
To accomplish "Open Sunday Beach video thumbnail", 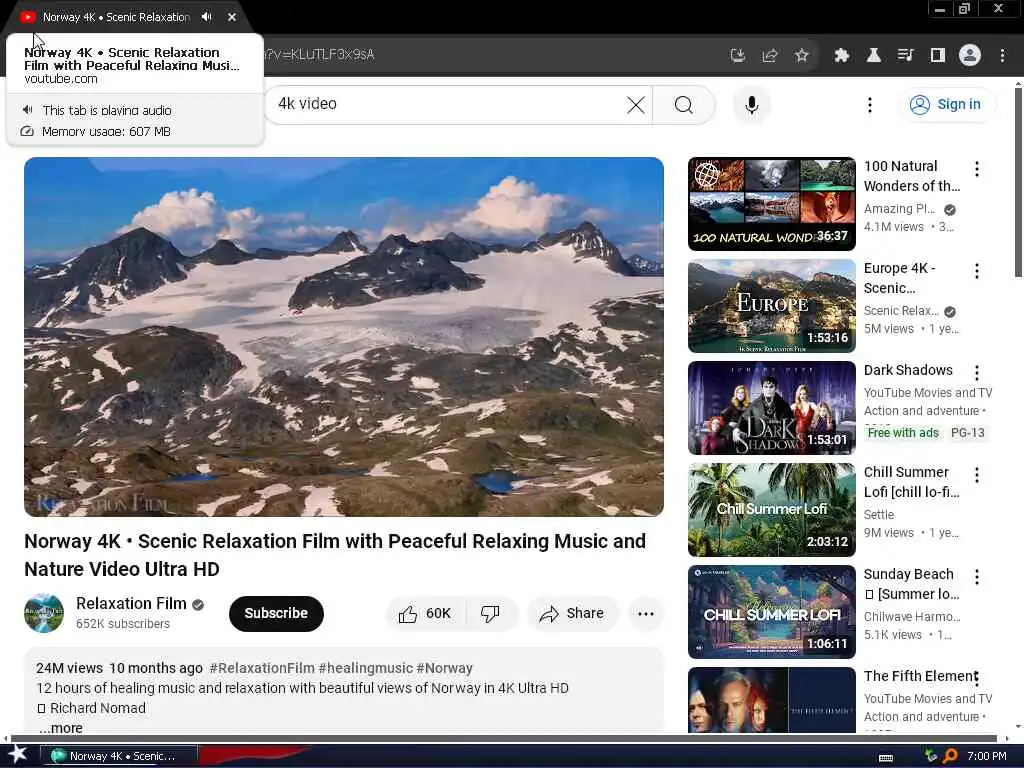I will click(x=771, y=611).
